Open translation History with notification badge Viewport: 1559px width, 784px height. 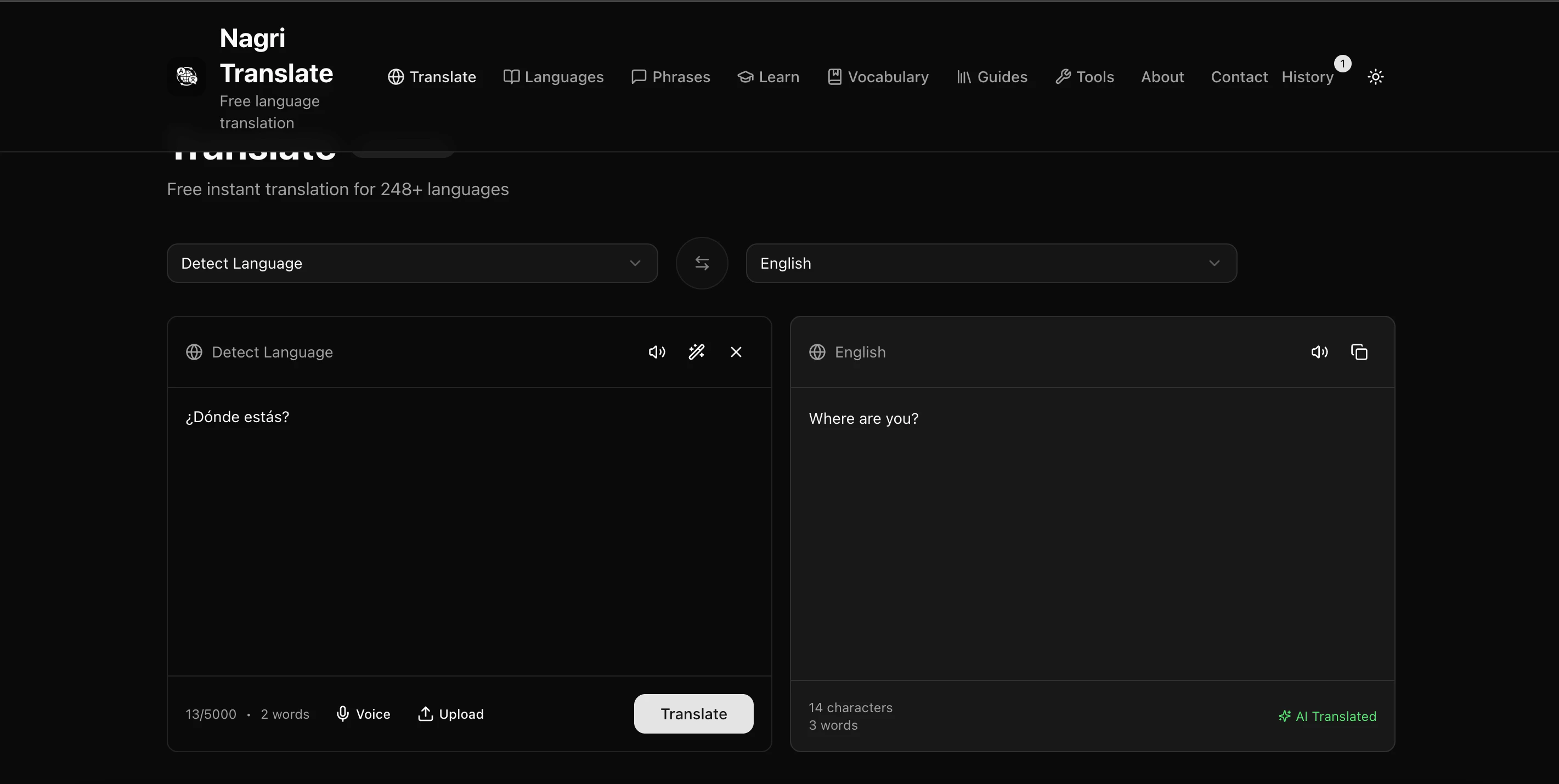1308,77
